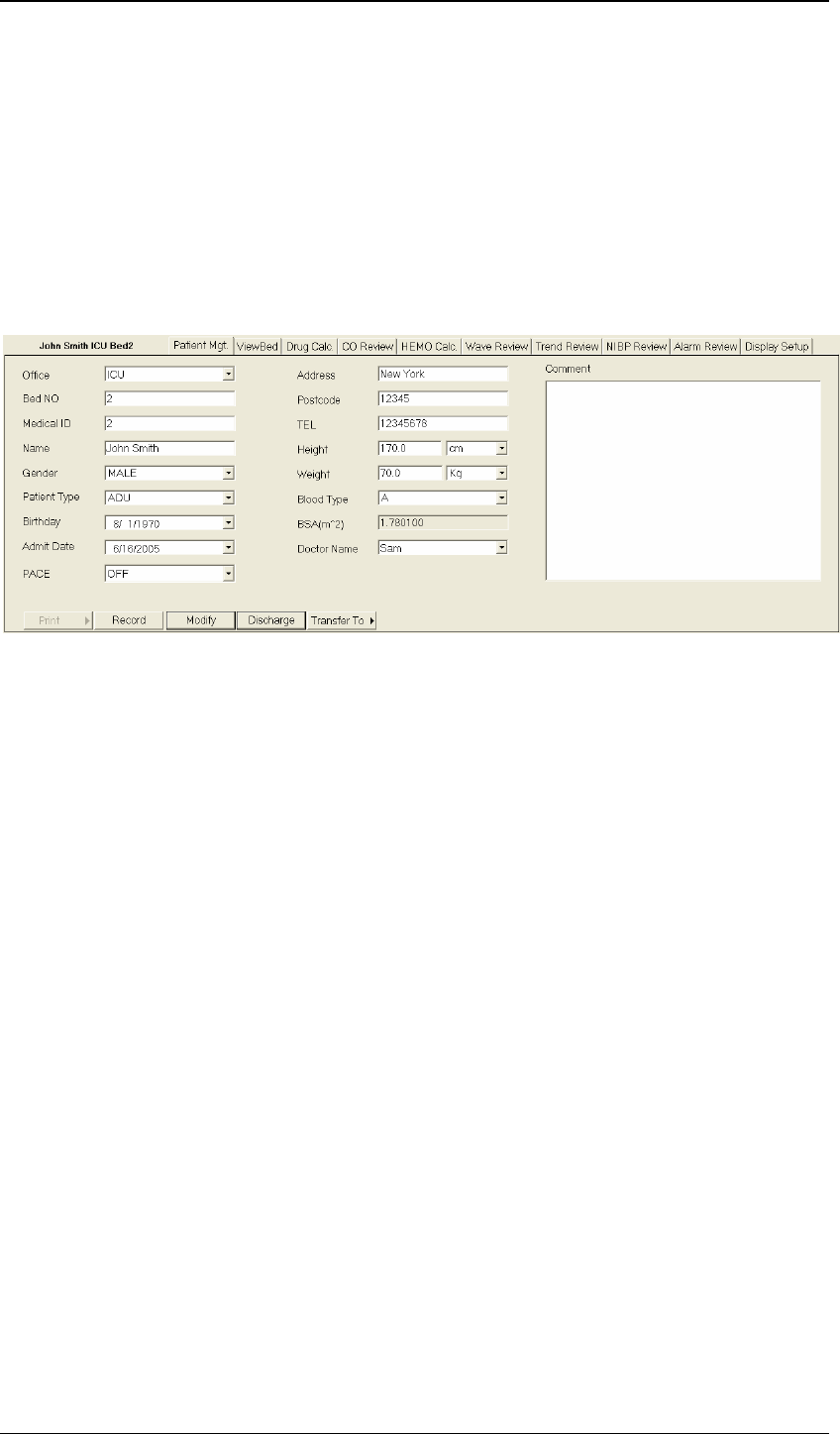This screenshot has height=1434, width=840.
Task: Click the Discharge button
Action: [270, 620]
